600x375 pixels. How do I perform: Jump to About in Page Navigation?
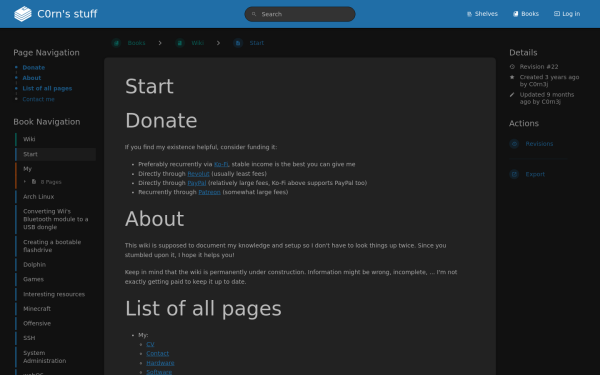(32, 78)
